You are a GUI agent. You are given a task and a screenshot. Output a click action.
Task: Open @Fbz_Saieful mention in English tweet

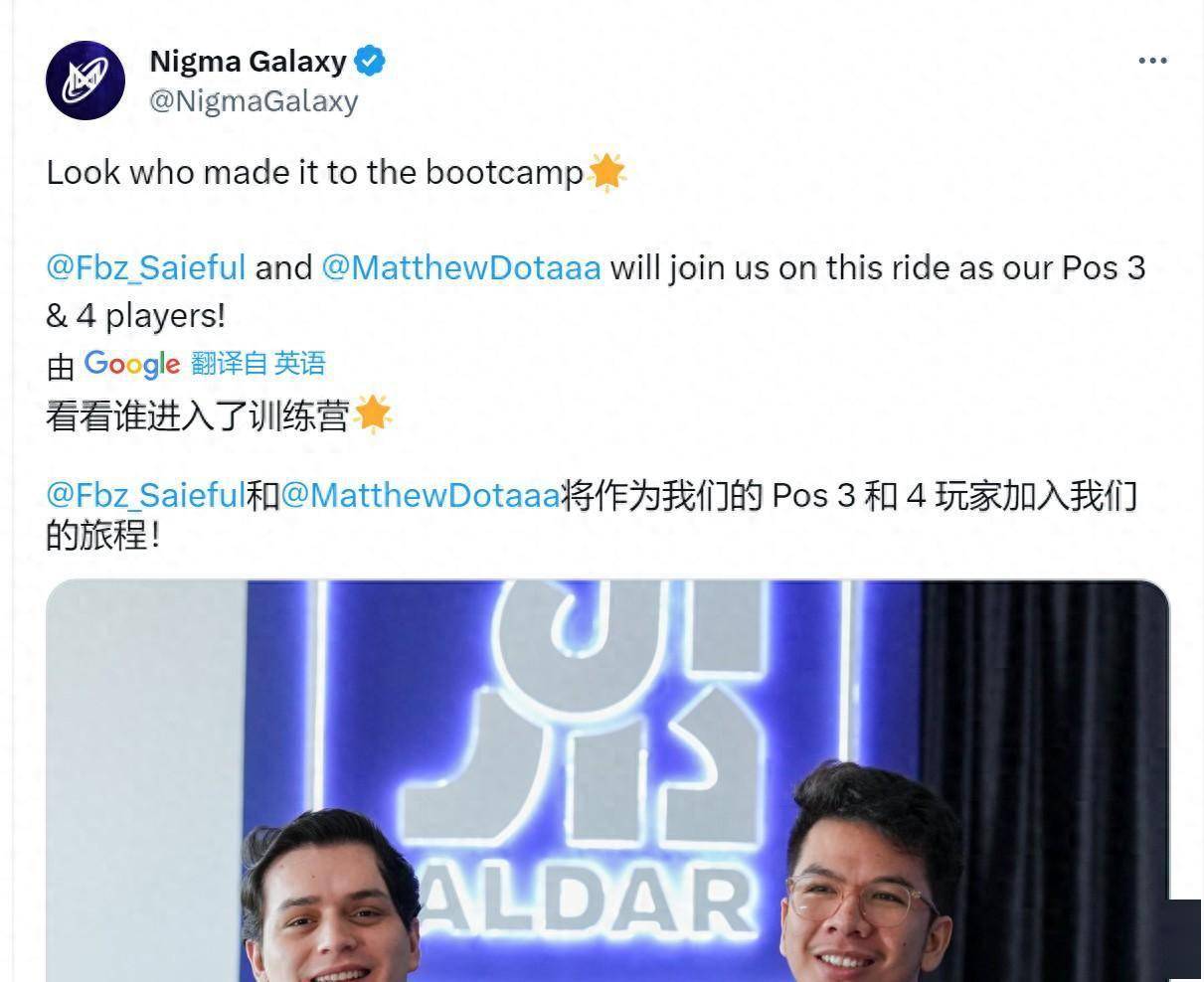pos(146,268)
